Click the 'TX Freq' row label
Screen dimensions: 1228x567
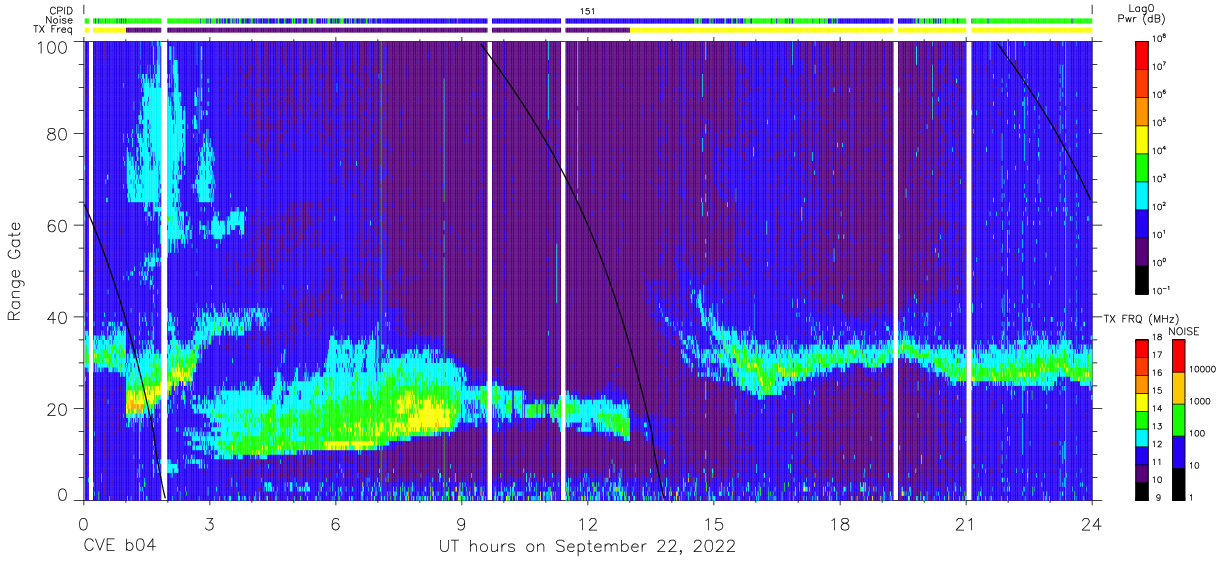(52, 30)
